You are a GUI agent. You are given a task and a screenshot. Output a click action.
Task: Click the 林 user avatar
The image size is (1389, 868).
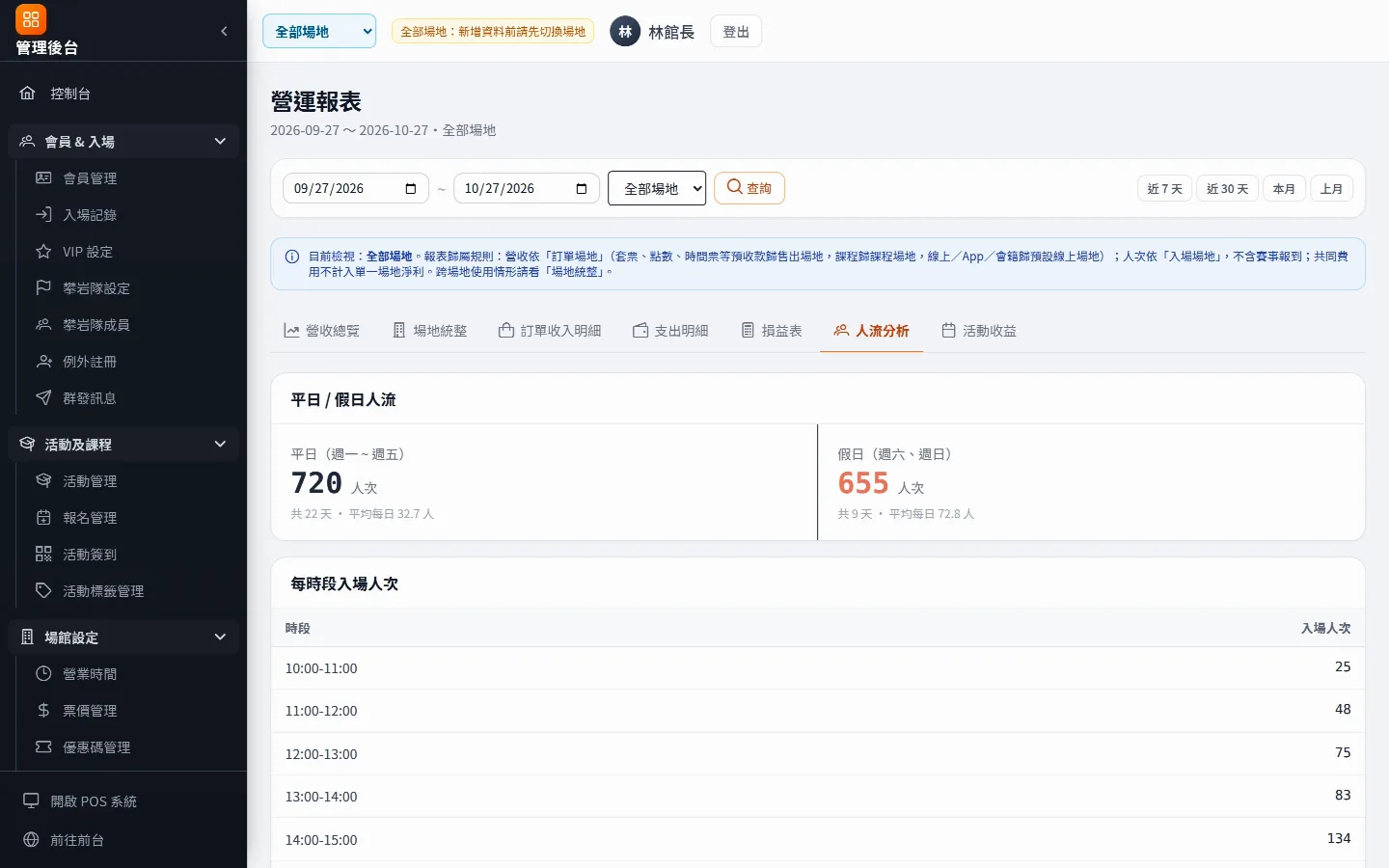(x=625, y=32)
